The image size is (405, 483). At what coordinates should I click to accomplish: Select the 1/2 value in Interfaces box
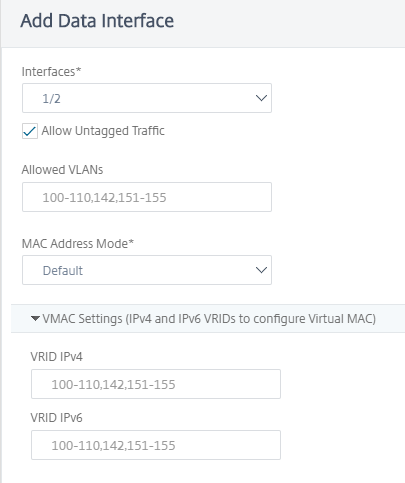(x=51, y=99)
